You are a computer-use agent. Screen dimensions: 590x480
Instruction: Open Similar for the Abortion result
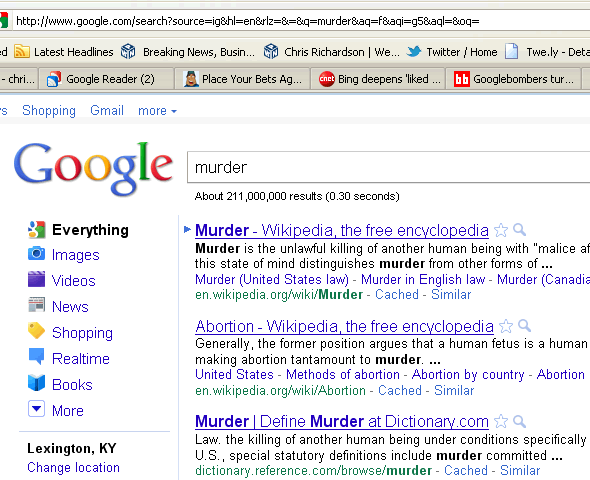tap(454, 390)
